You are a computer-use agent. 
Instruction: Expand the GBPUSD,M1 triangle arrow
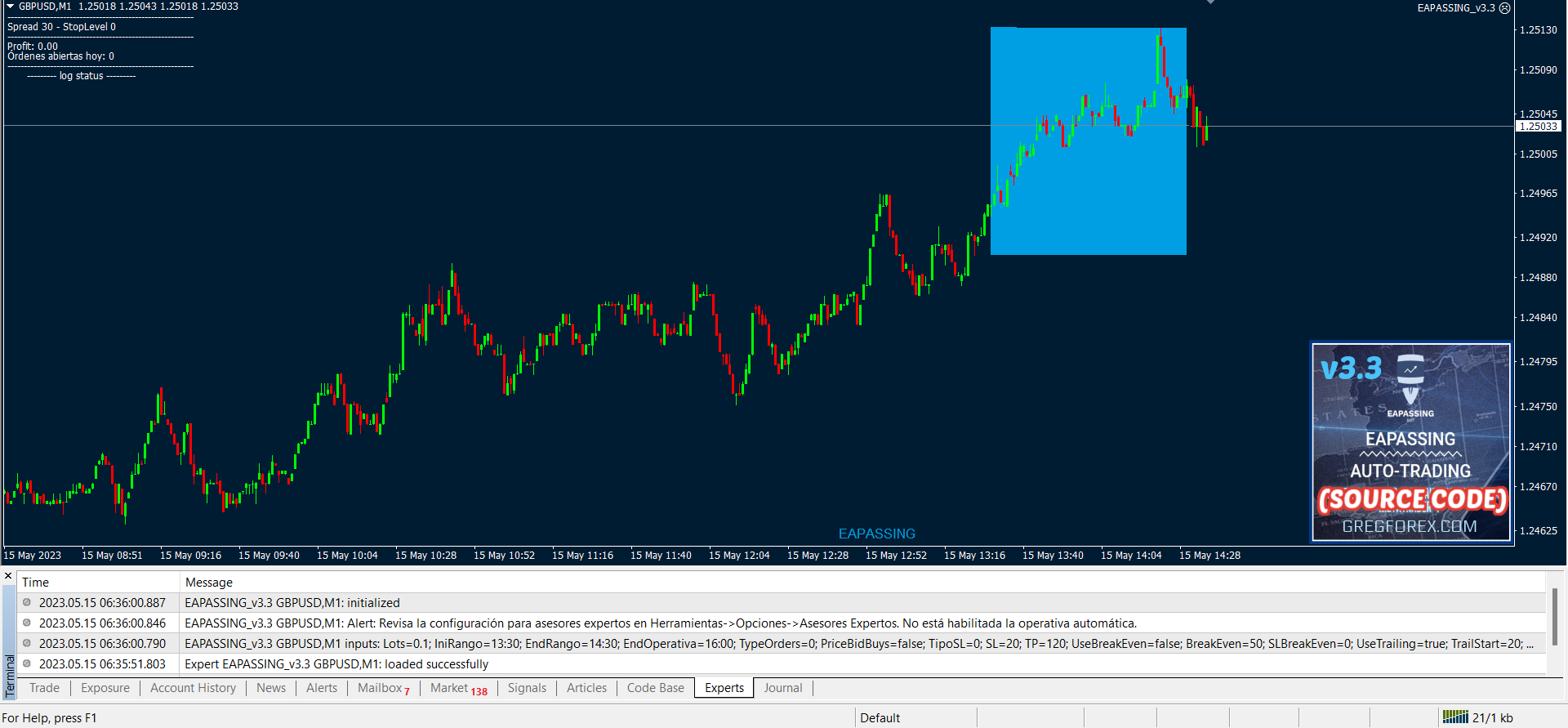pyautogui.click(x=11, y=7)
